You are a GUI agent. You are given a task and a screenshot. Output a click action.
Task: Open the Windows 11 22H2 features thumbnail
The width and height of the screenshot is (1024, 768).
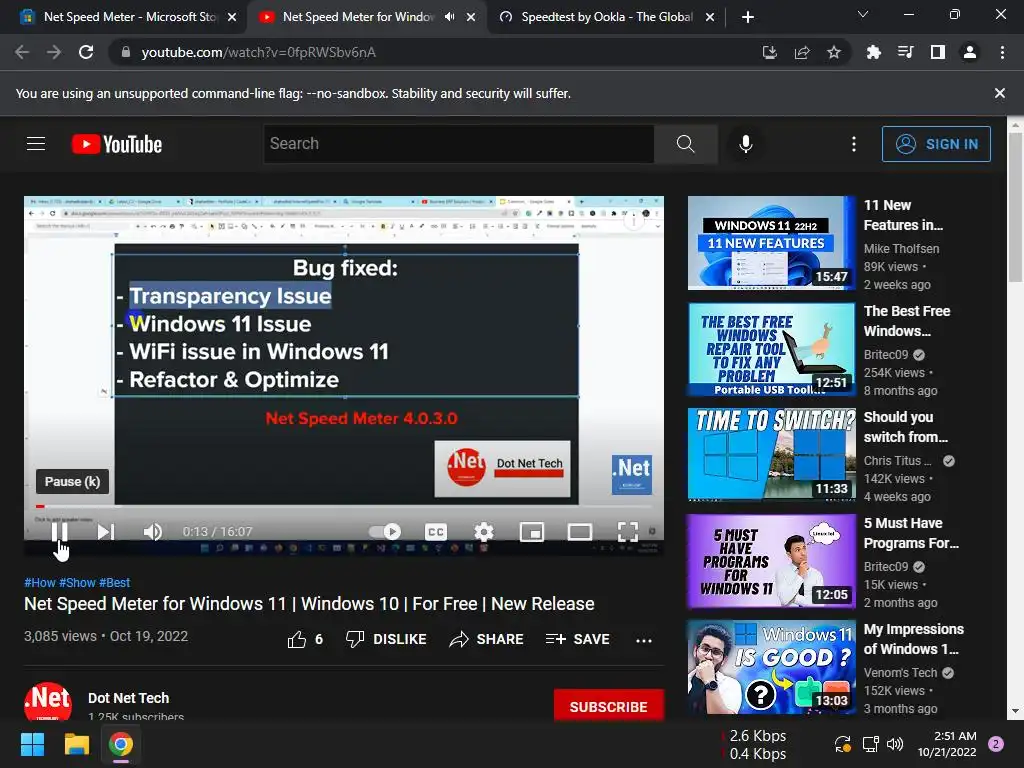coord(771,243)
